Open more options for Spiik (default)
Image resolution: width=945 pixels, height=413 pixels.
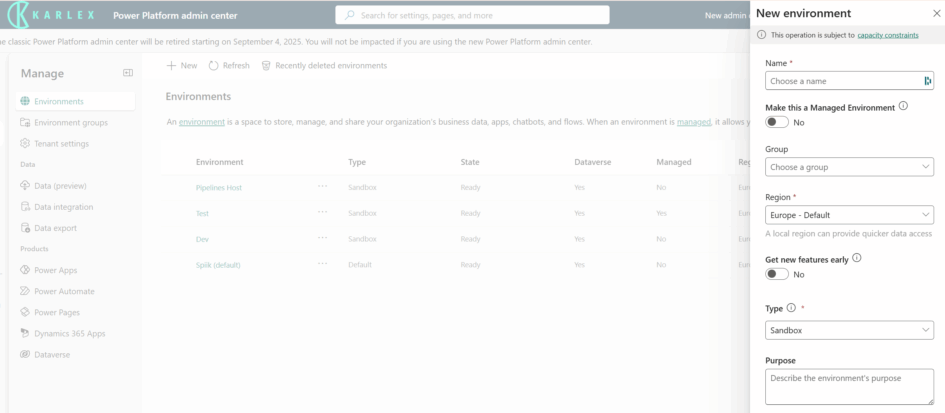(x=322, y=263)
